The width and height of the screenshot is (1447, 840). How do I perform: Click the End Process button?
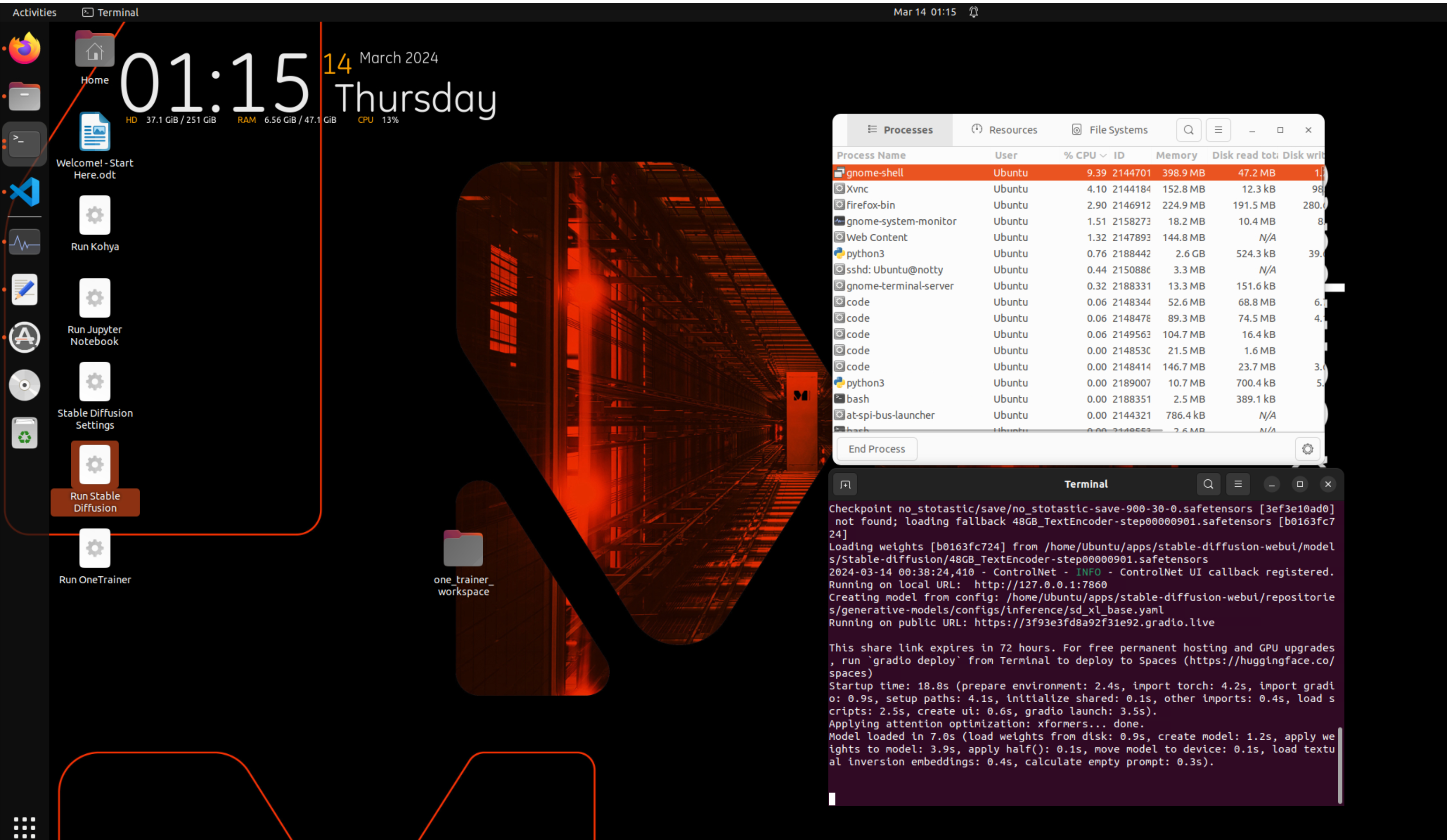[876, 449]
